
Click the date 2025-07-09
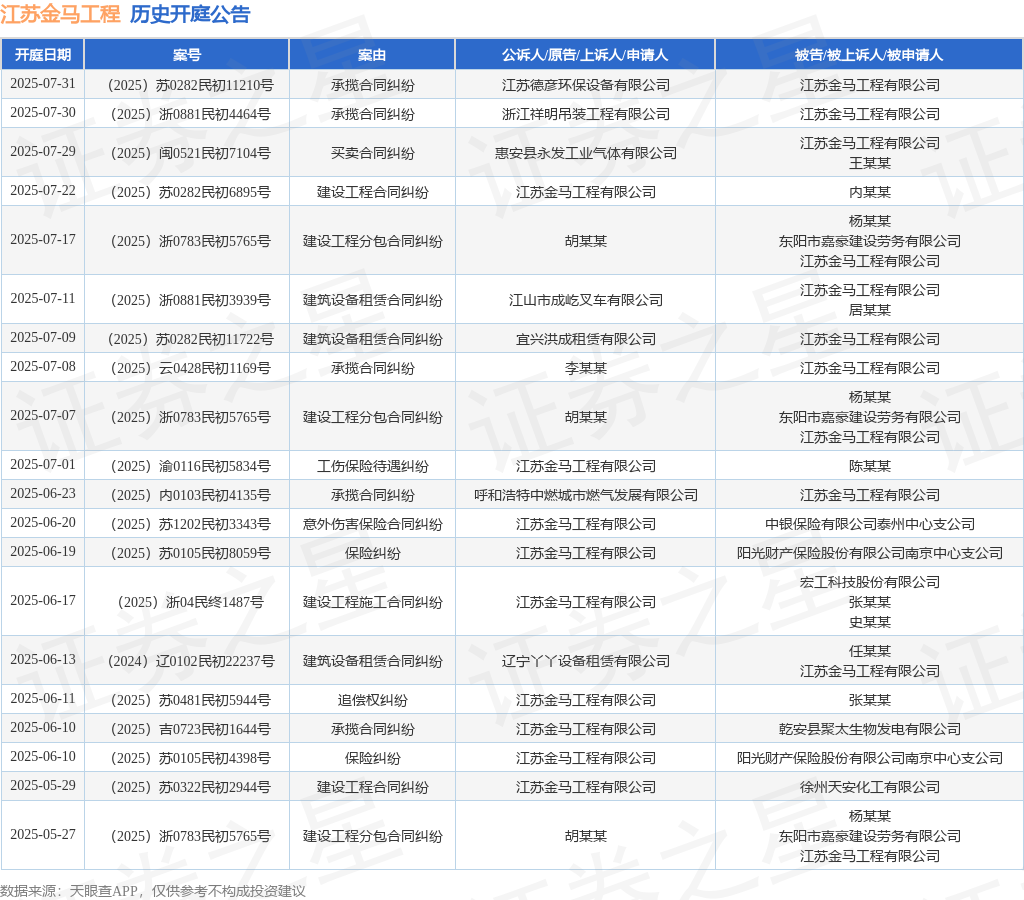coord(43,338)
